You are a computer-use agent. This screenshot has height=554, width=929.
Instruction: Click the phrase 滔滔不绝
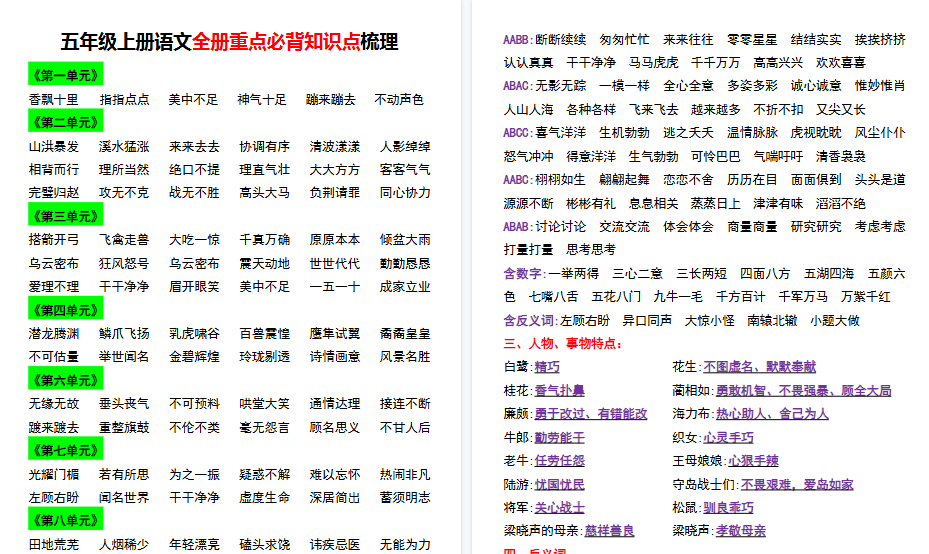841,204
